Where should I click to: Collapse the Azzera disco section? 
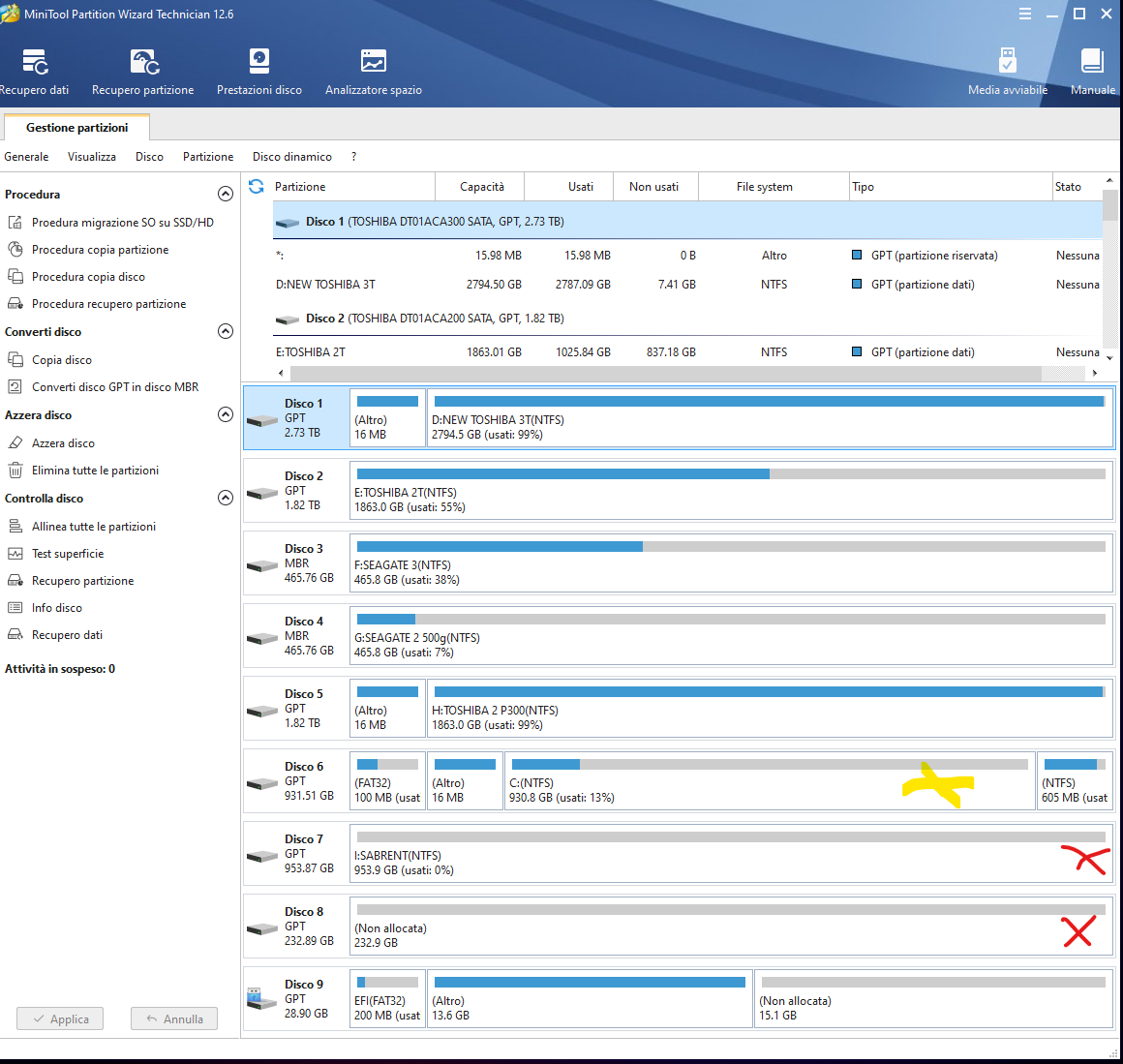pos(226,414)
